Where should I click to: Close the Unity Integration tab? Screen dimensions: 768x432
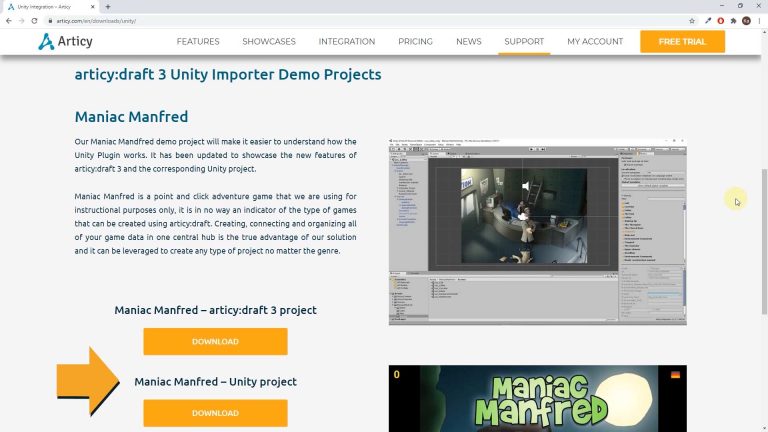point(93,7)
